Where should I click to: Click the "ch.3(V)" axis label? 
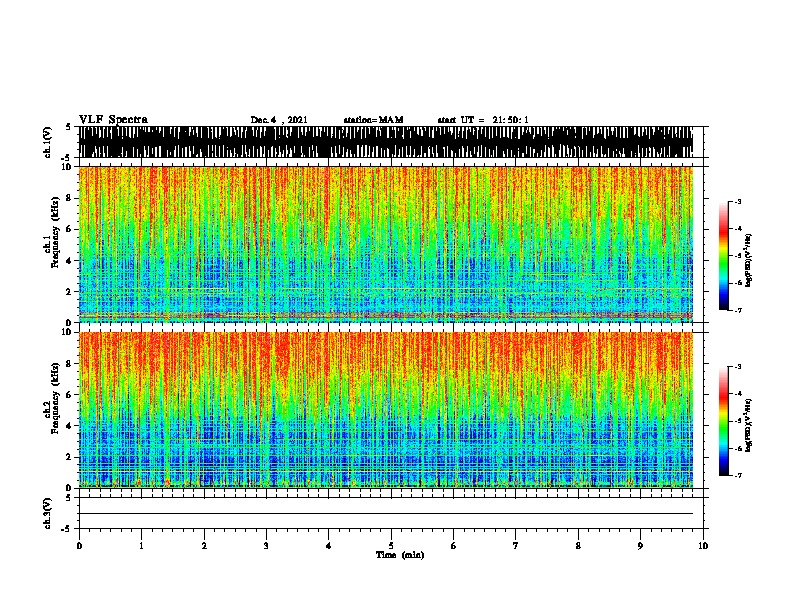click(48, 513)
